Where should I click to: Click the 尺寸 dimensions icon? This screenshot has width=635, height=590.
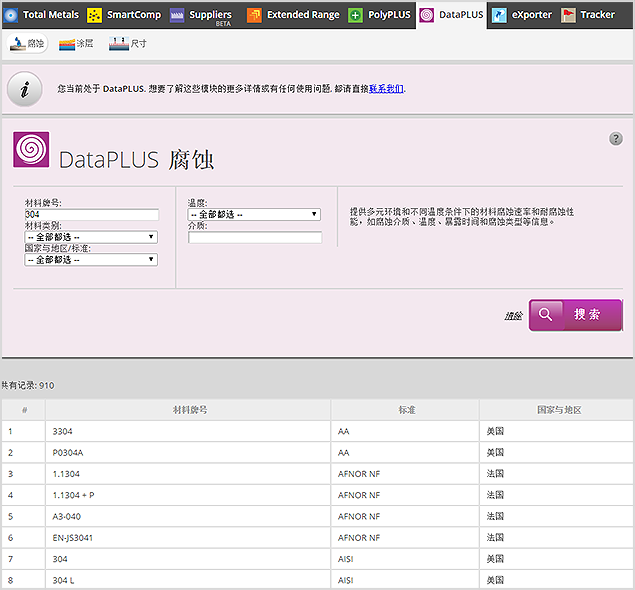tap(119, 44)
